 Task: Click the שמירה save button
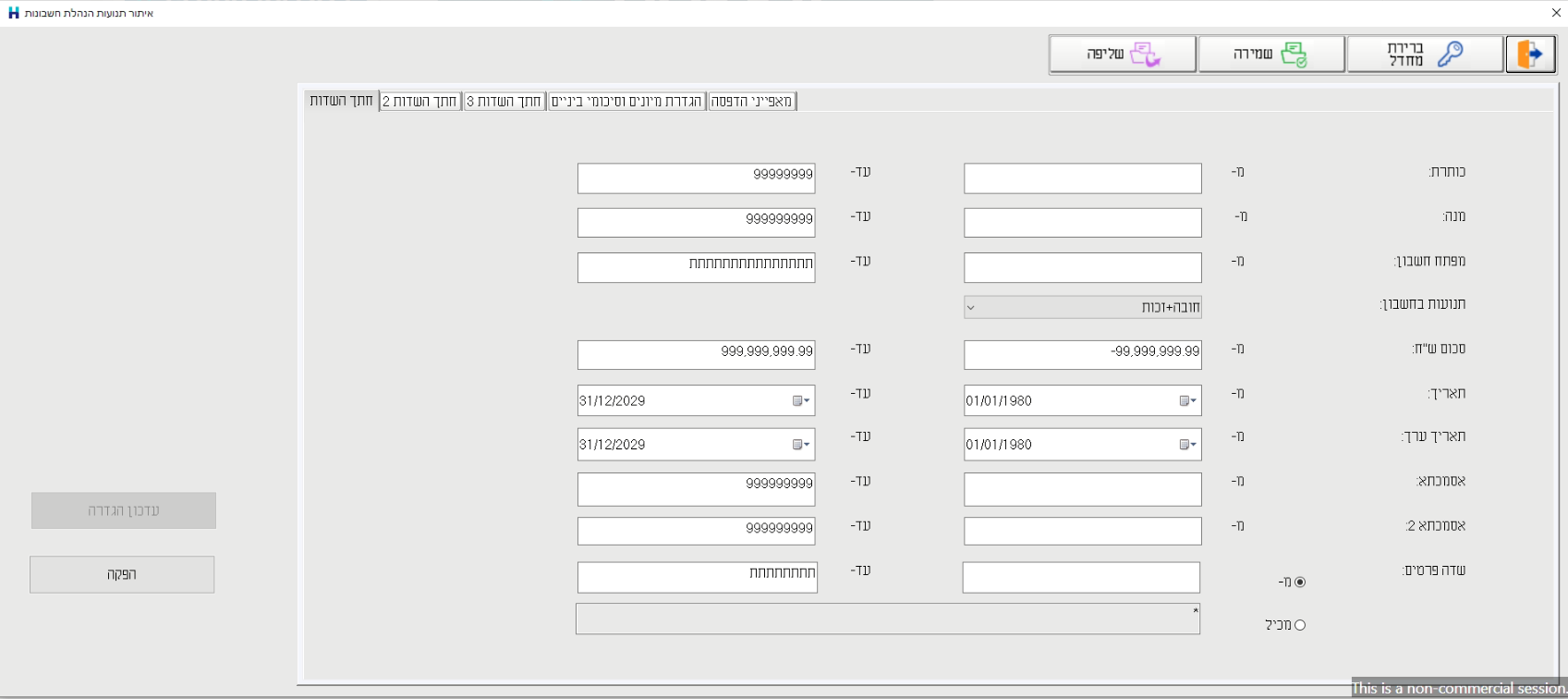1271,55
